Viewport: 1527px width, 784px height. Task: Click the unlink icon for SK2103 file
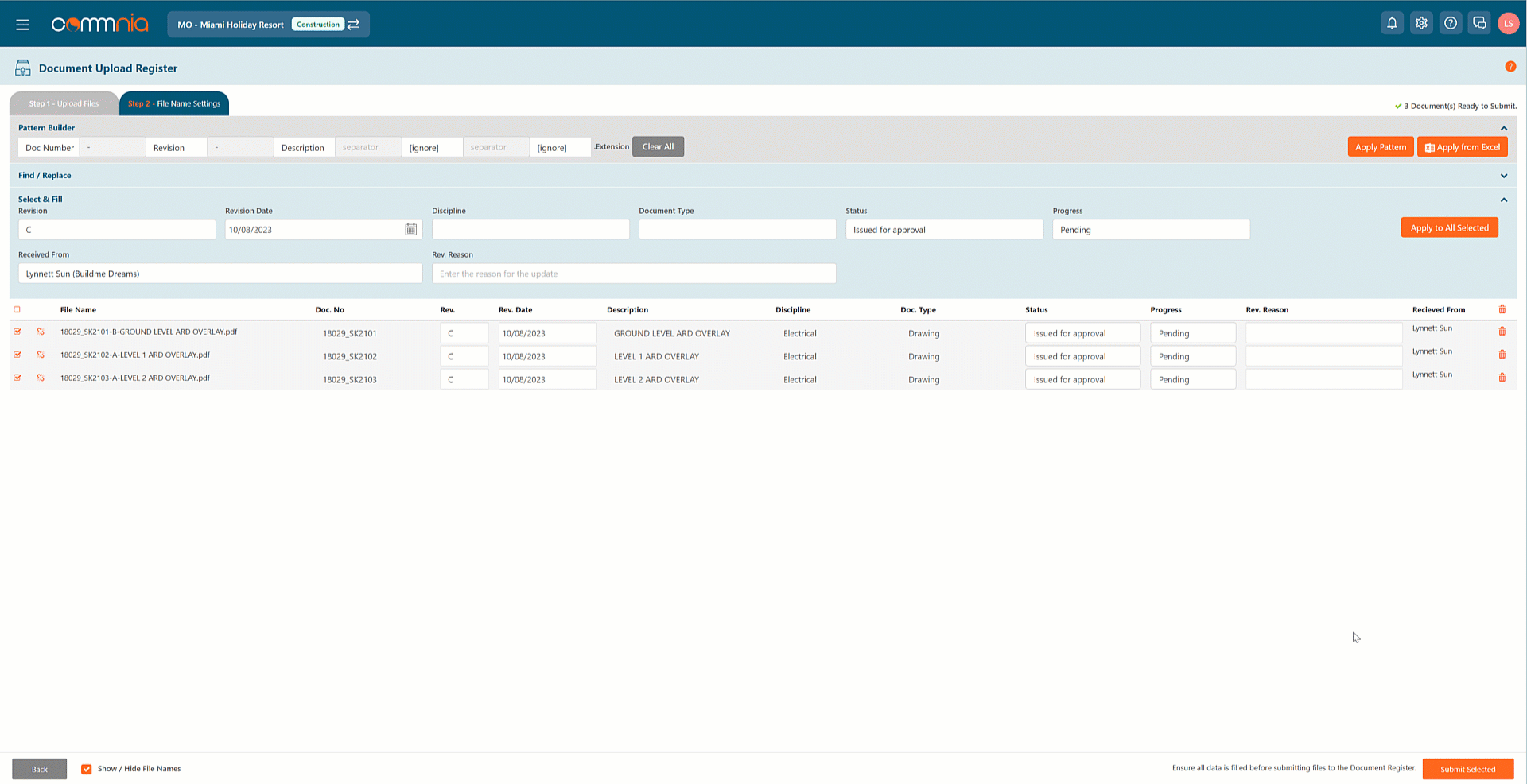pos(41,378)
